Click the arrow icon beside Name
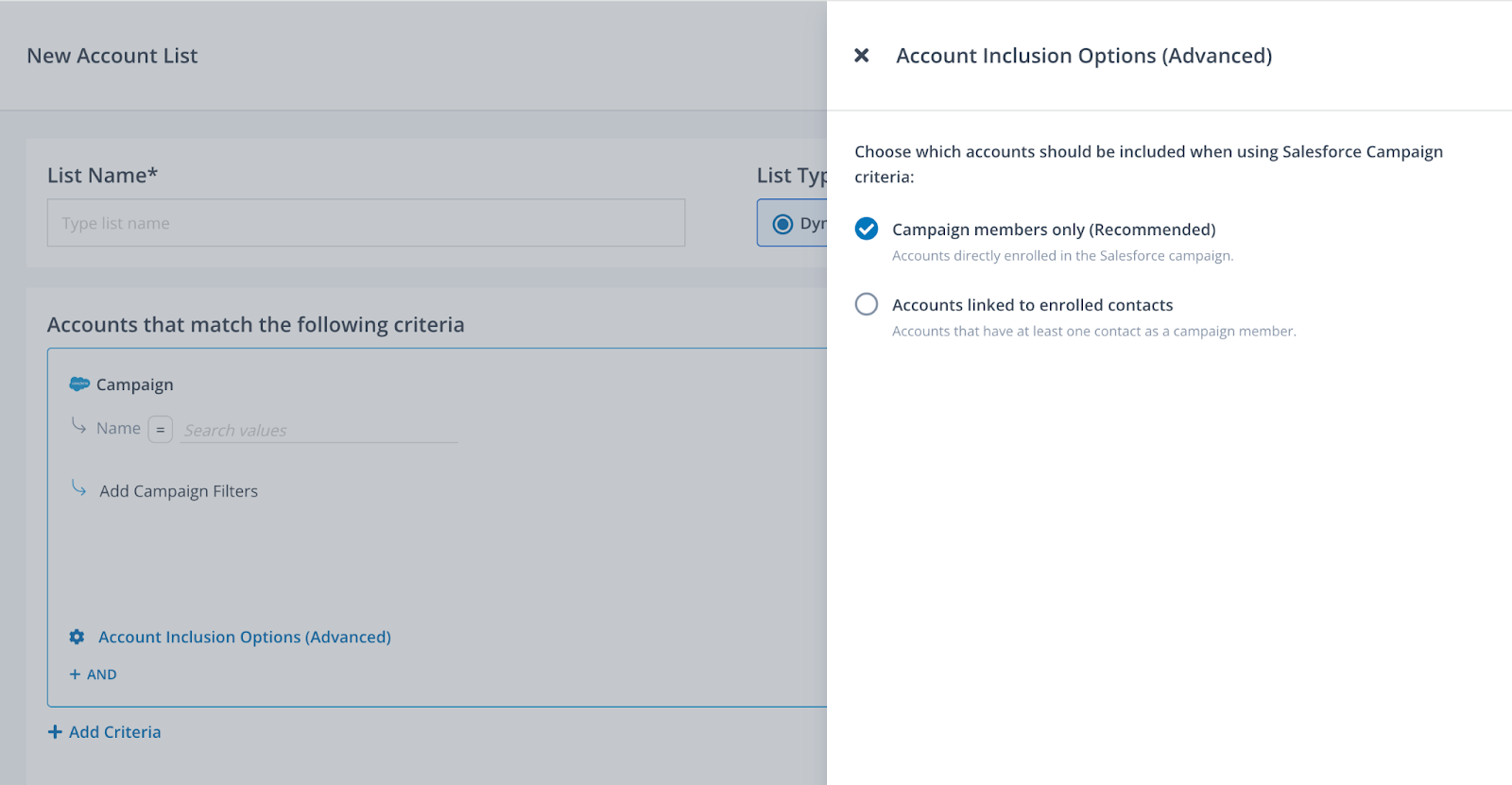1512x785 pixels. click(x=79, y=427)
